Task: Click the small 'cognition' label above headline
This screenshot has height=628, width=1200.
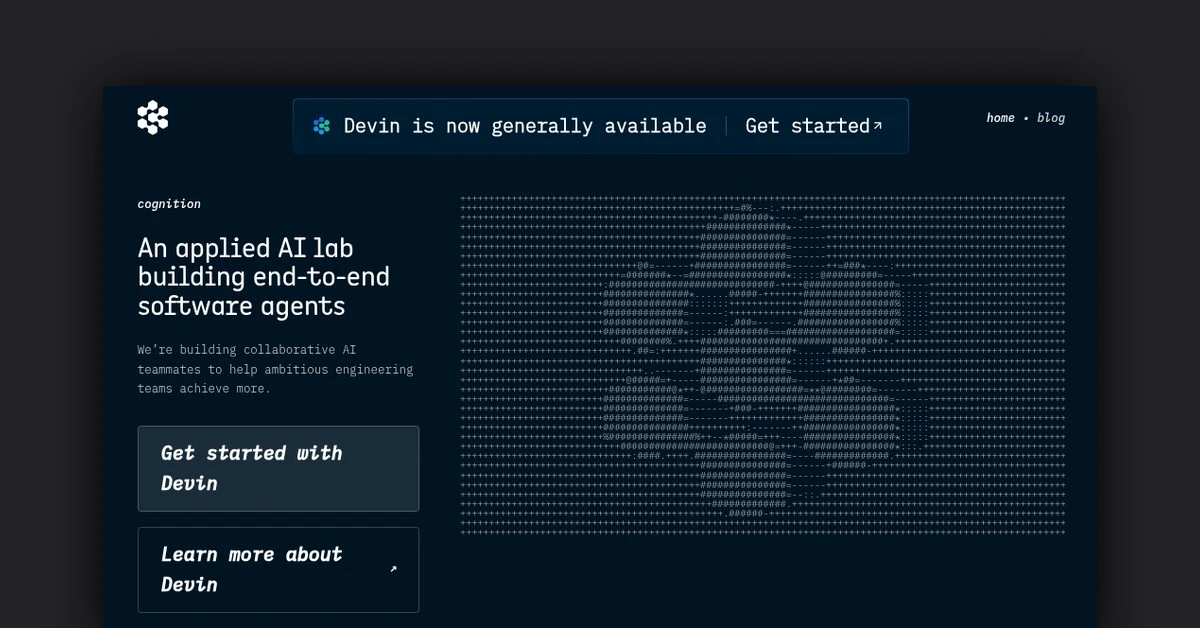Action: pos(169,204)
